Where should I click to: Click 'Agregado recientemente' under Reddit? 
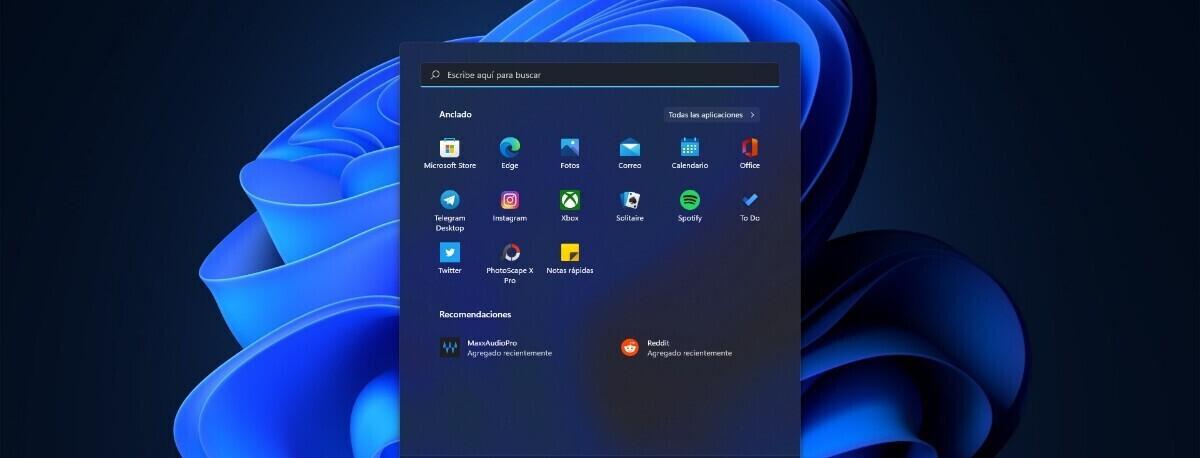click(689, 353)
